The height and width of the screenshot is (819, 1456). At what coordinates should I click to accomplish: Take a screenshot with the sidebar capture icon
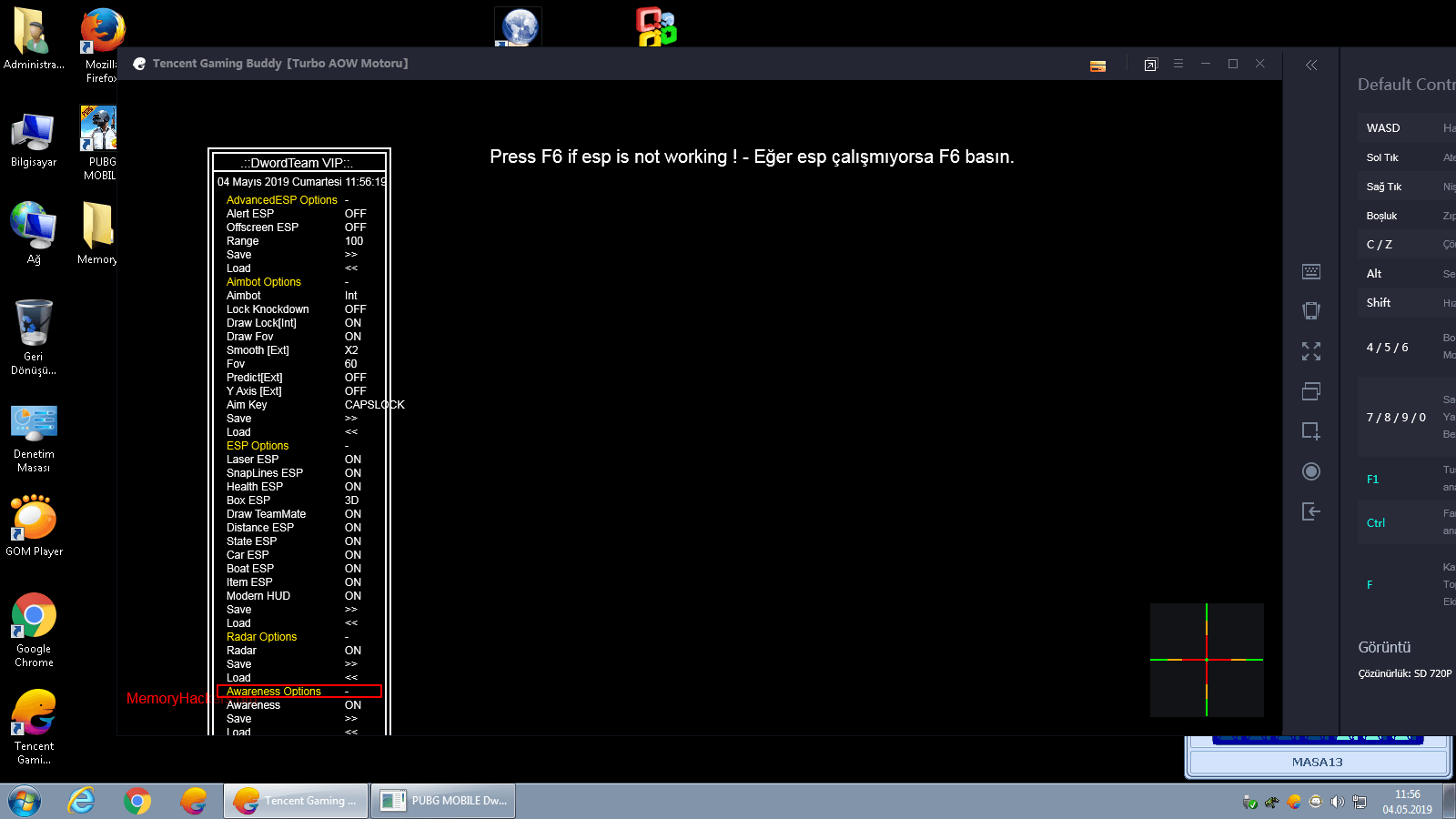(x=1311, y=430)
